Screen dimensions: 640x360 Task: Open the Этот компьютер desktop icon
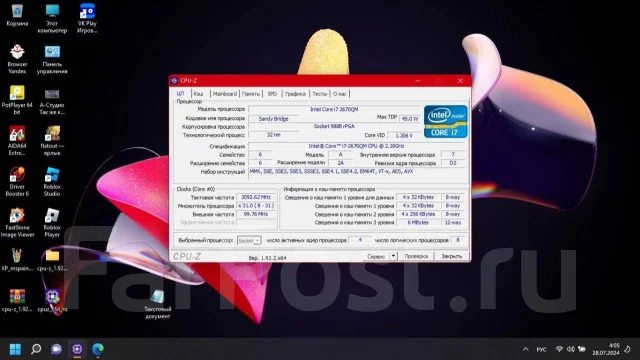pyautogui.click(x=52, y=18)
